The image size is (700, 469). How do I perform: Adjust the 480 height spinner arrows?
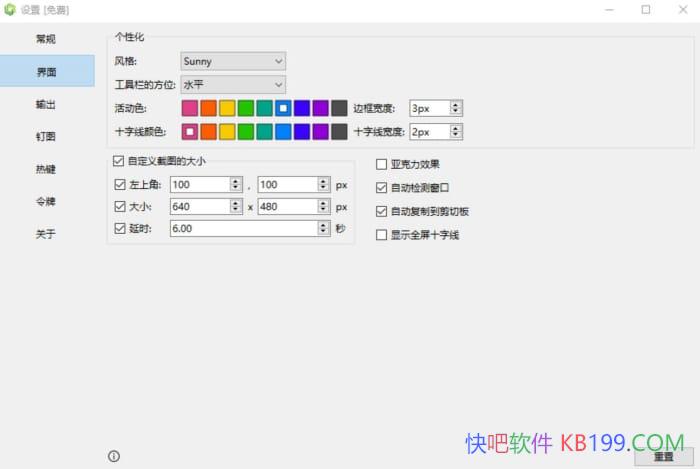pos(324,206)
